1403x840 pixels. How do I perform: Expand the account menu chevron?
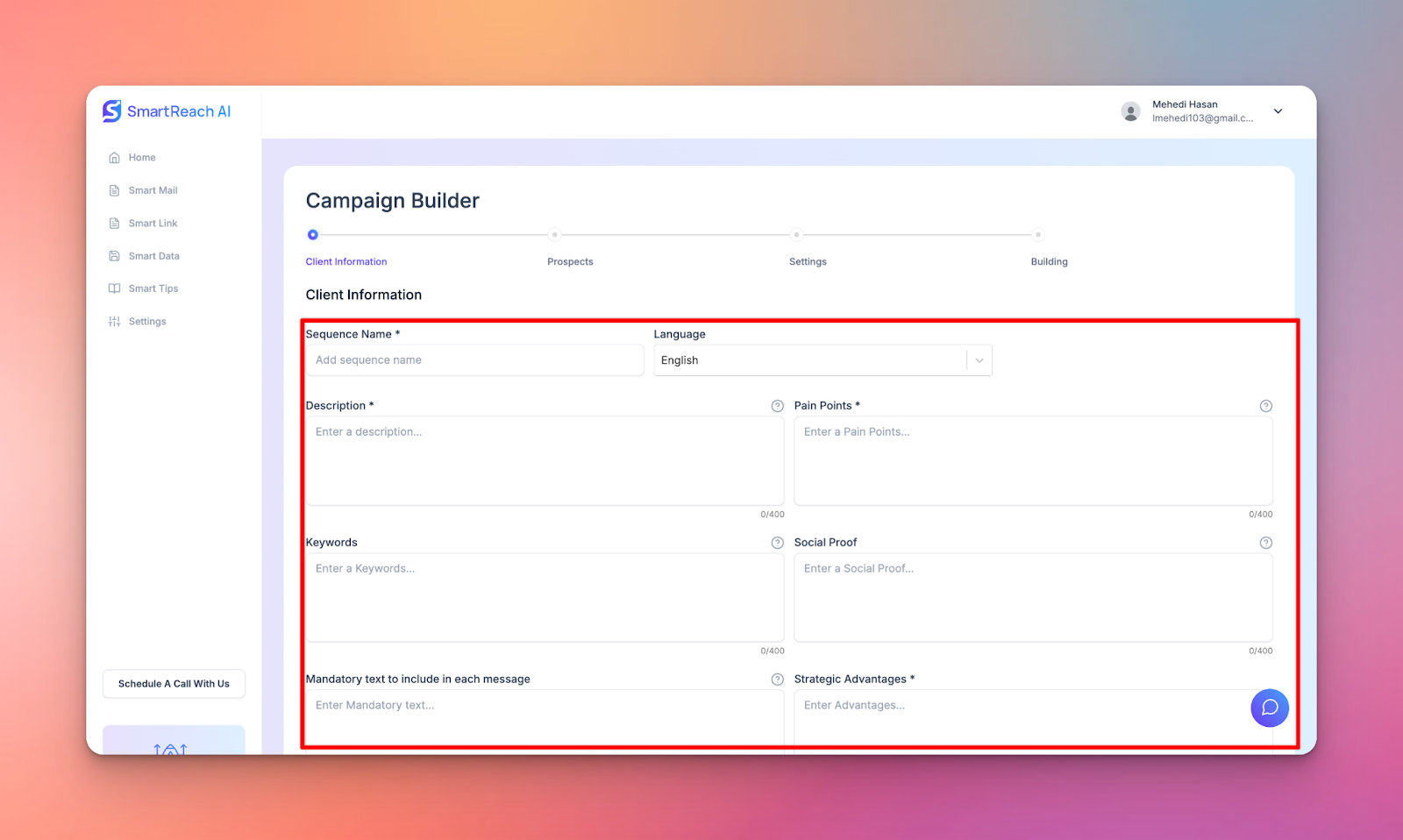[x=1278, y=111]
